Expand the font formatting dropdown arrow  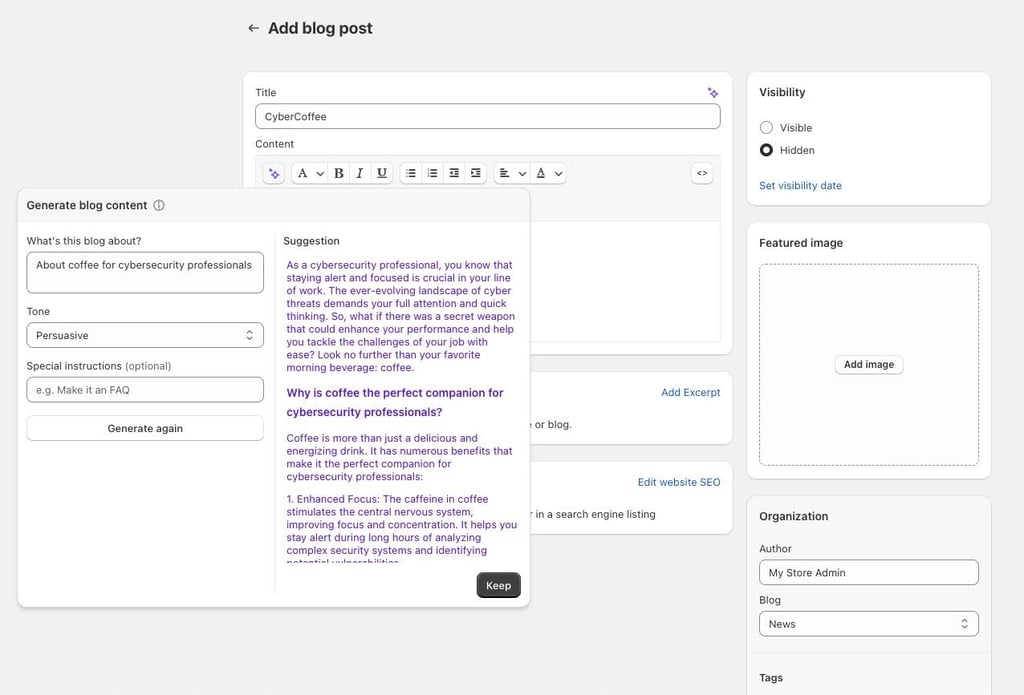coord(320,174)
